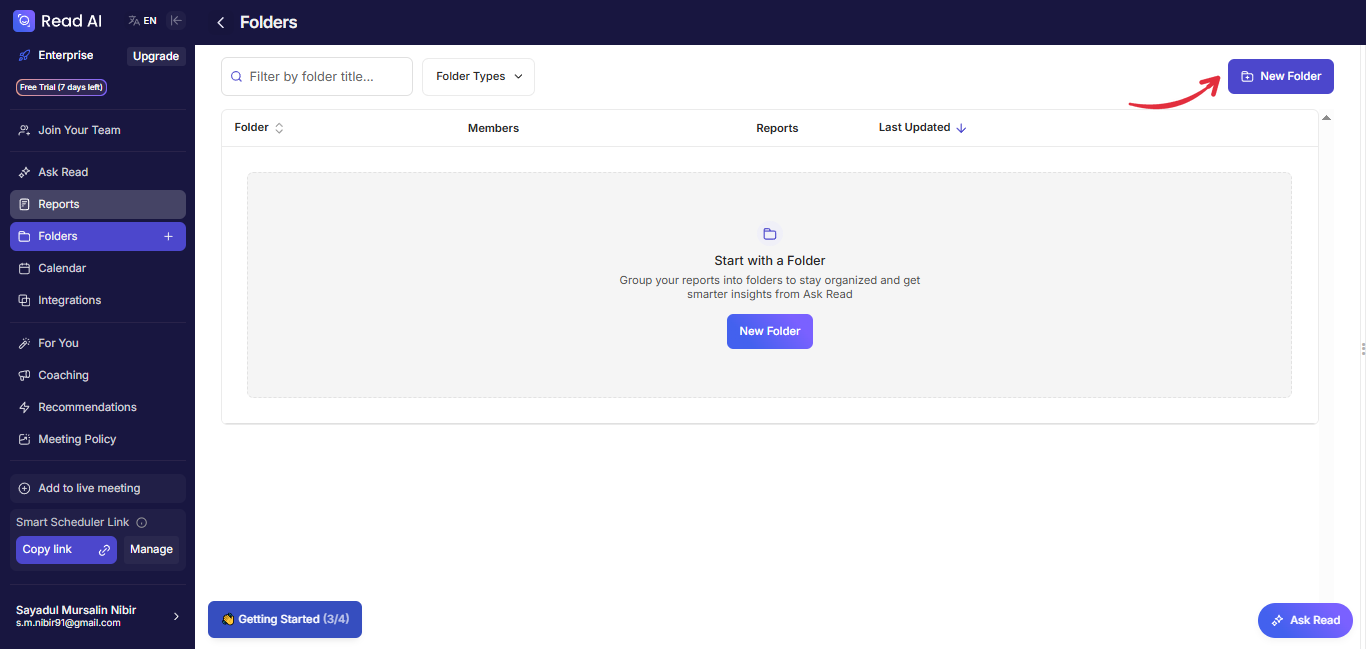Screen dimensions: 1366x649
Task: Click the scrollbar up arrow
Action: click(1326, 118)
